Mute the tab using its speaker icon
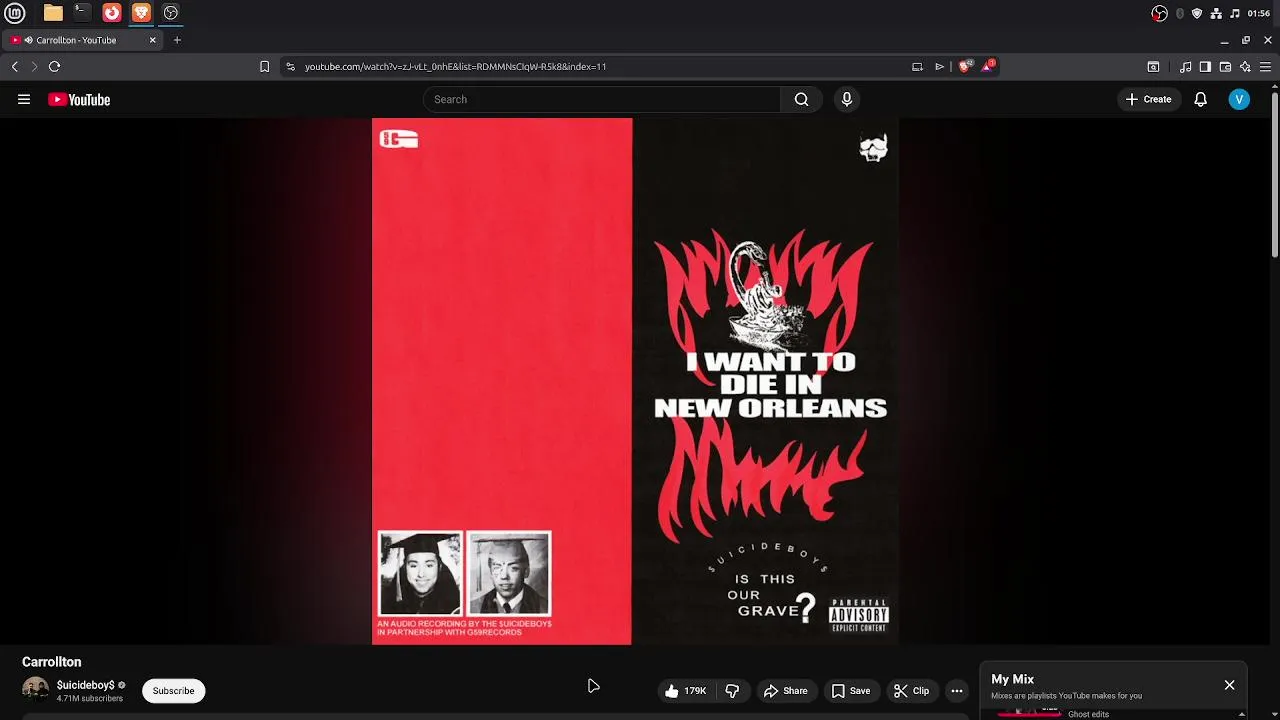Image resolution: width=1280 pixels, height=720 pixels. (x=29, y=40)
